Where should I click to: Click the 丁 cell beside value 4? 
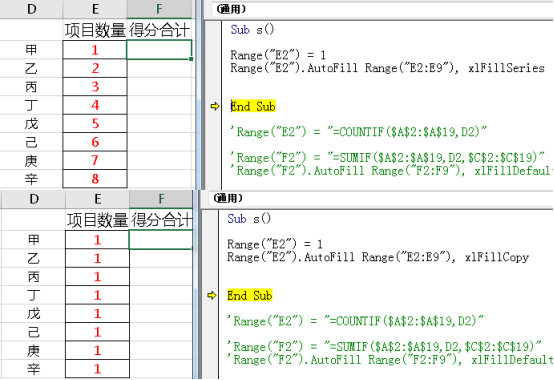(31, 105)
